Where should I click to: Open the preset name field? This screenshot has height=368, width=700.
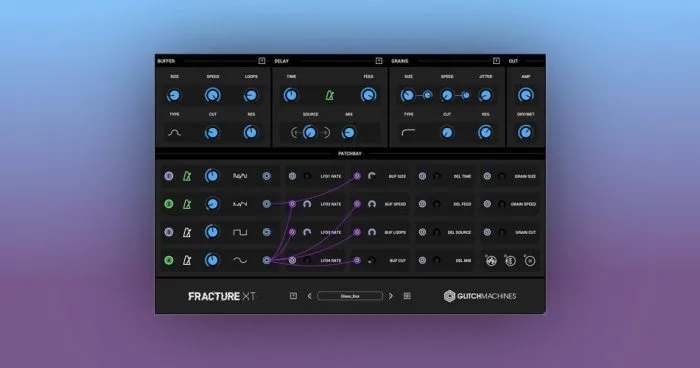pyautogui.click(x=350, y=296)
